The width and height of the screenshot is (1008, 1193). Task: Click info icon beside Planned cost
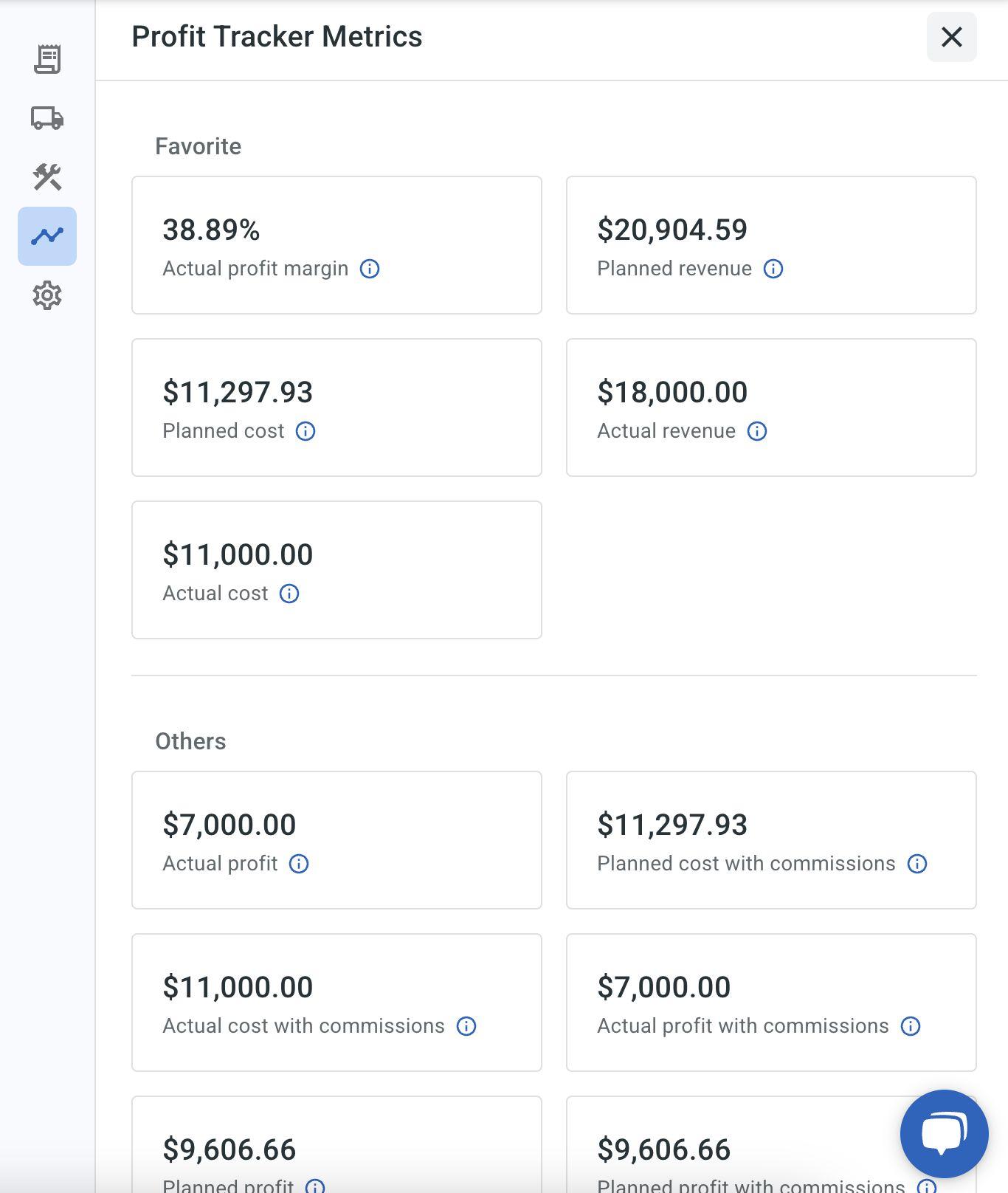coord(305,431)
